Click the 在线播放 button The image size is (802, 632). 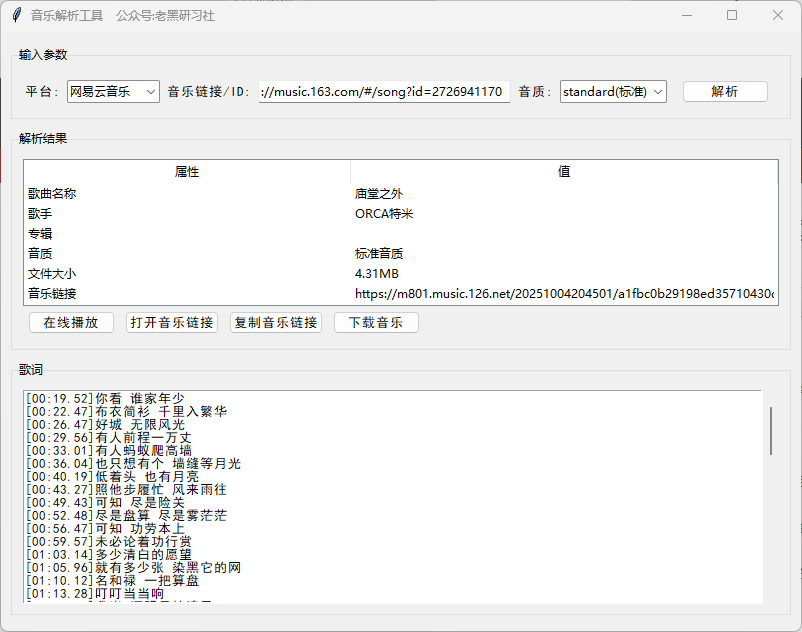(x=71, y=323)
